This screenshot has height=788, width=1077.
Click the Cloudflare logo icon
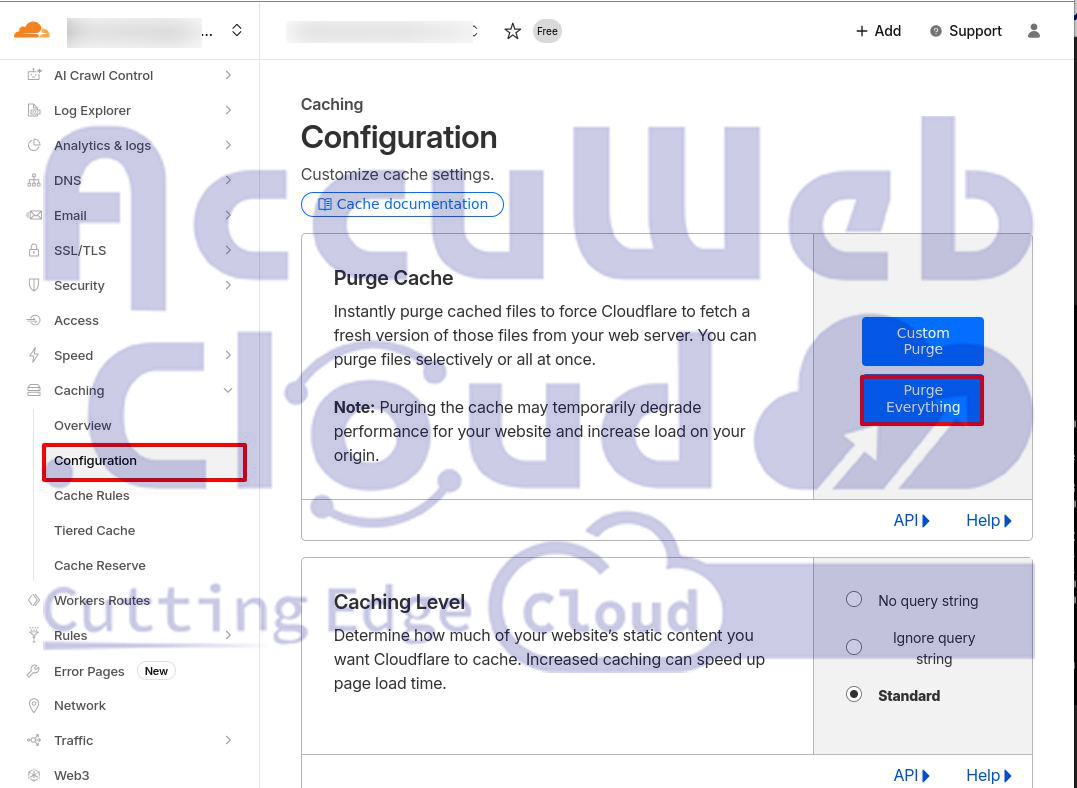[31, 30]
